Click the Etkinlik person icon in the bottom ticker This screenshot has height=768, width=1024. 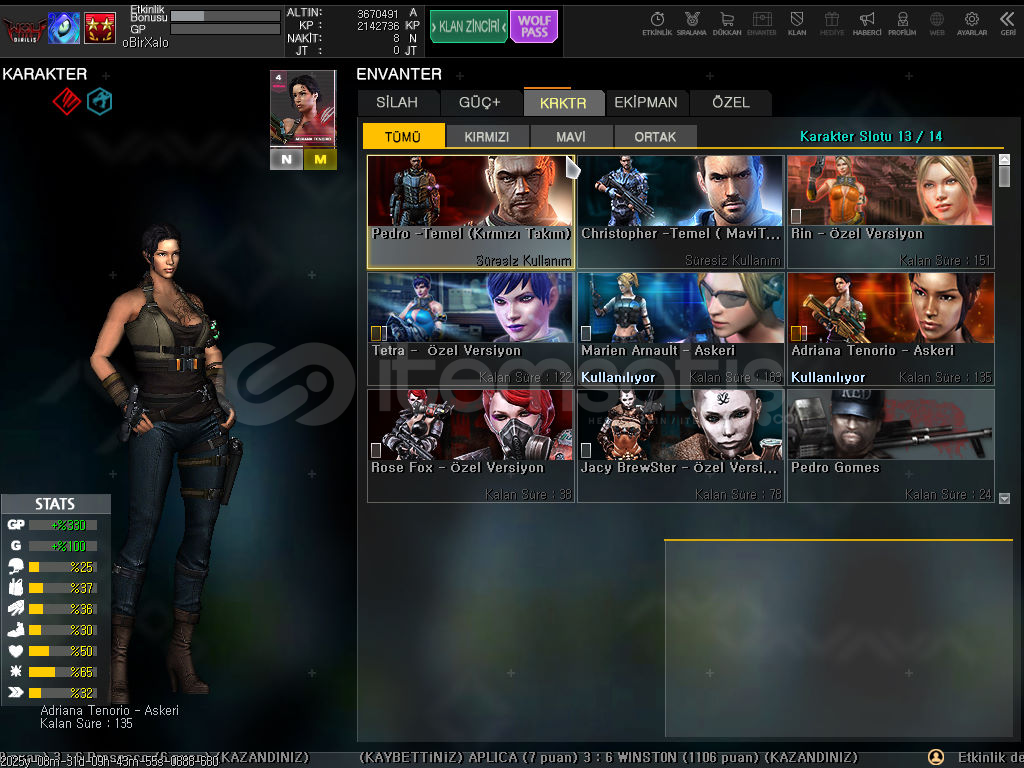point(936,758)
